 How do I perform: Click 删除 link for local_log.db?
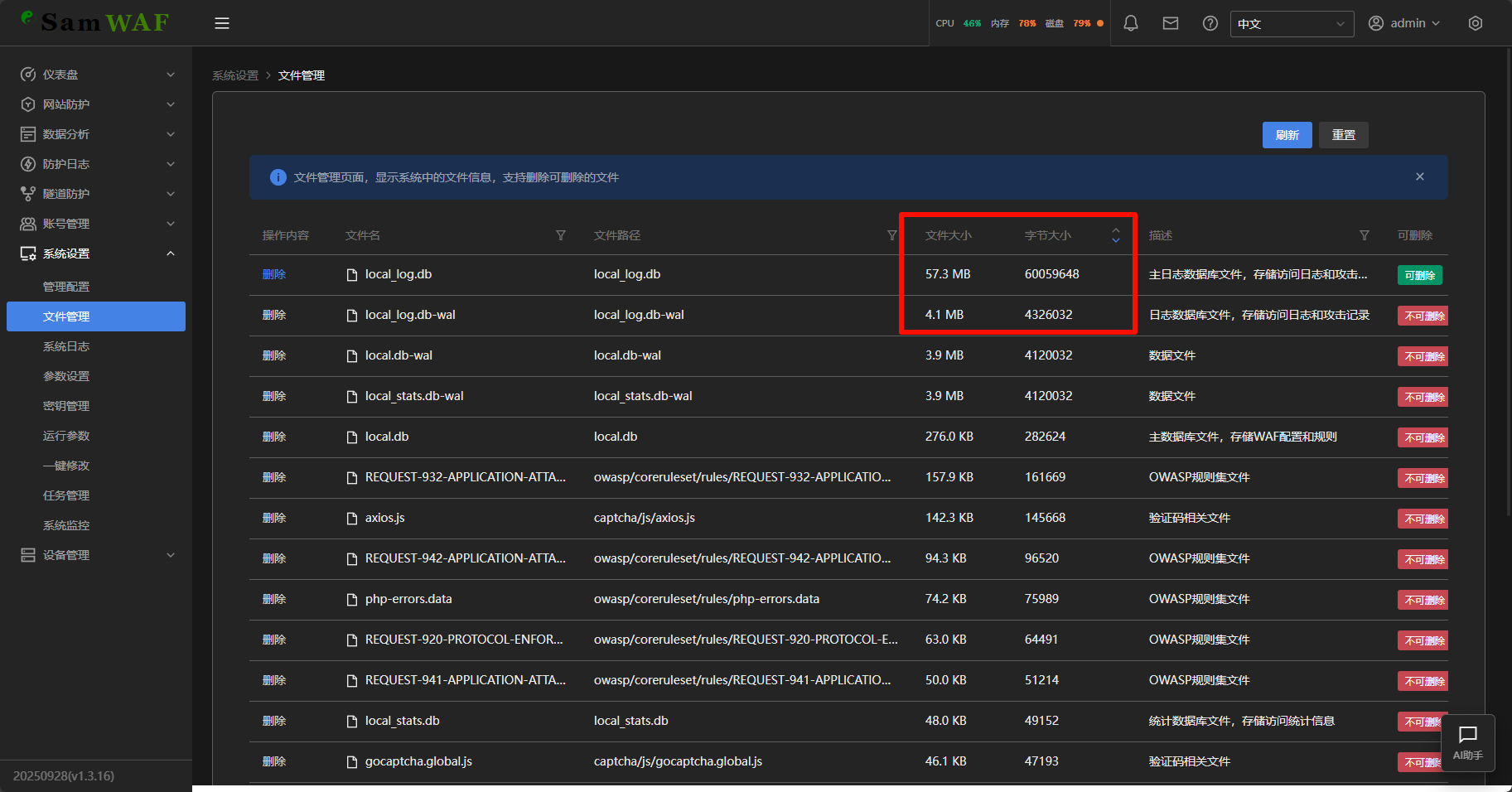[274, 274]
